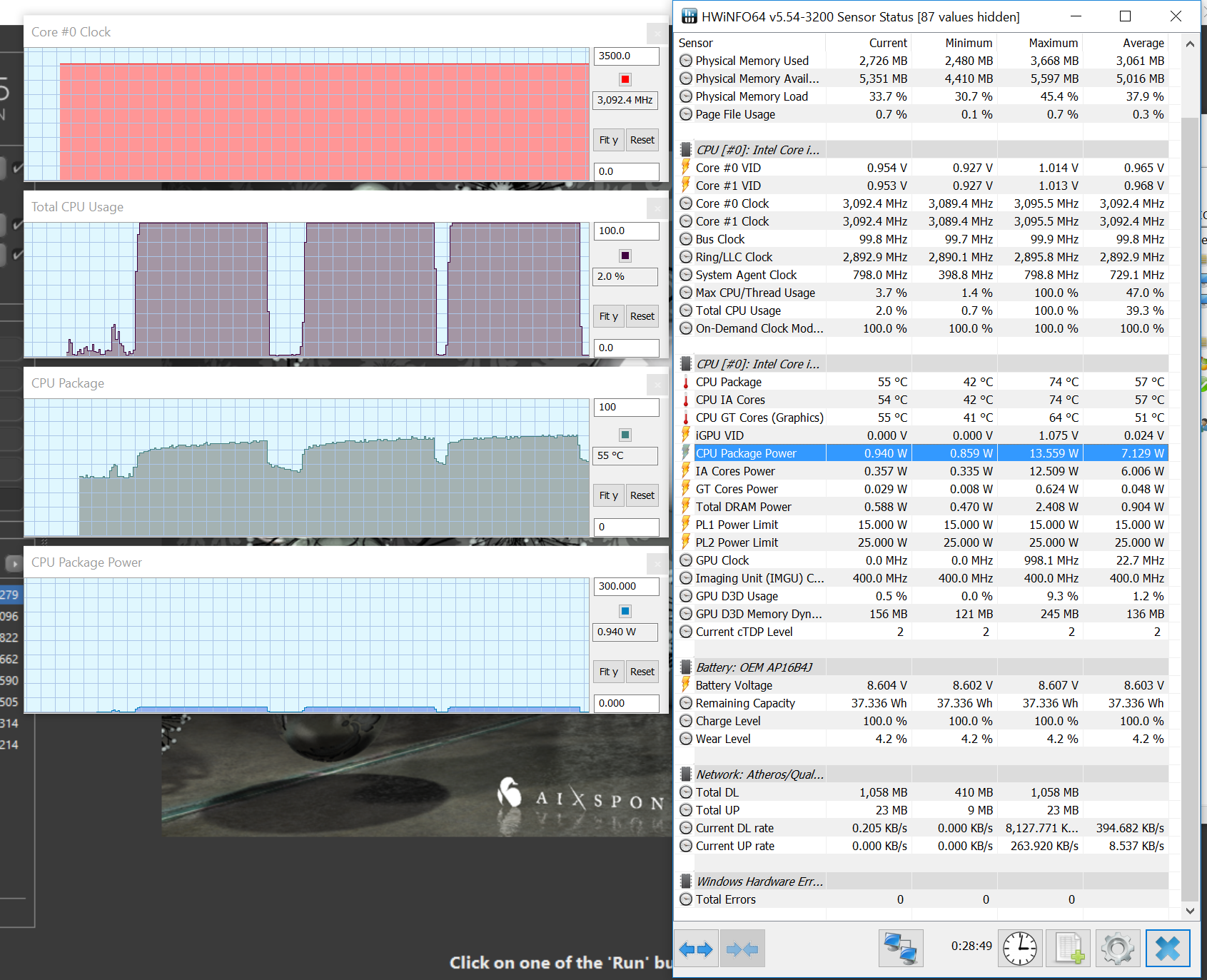Viewport: 1207px width, 980px height.
Task: Click the Minimum column header
Action: [954, 43]
